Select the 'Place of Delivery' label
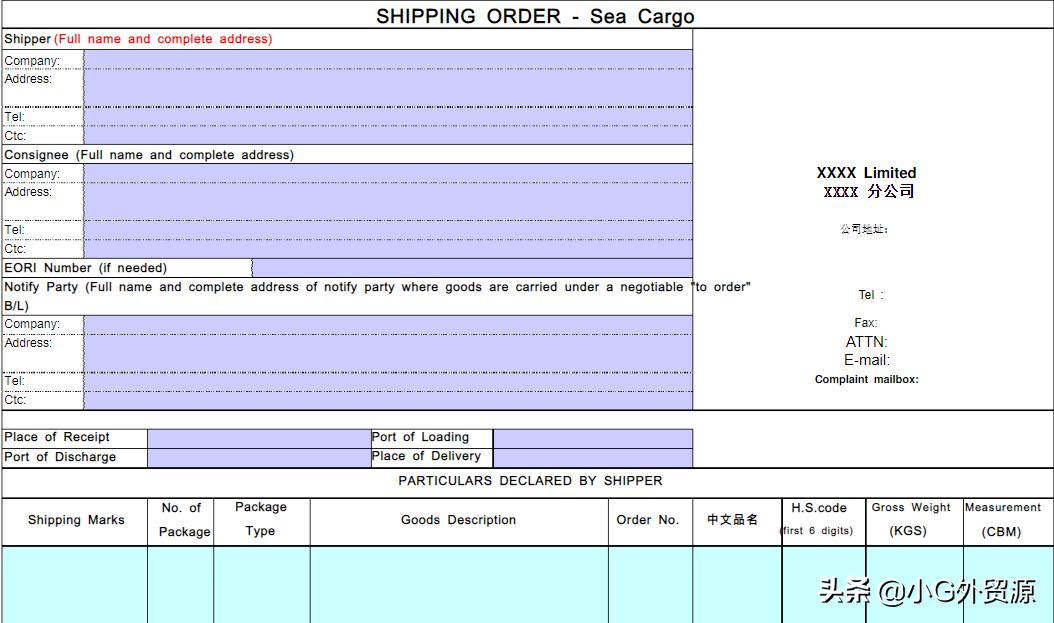 click(426, 456)
